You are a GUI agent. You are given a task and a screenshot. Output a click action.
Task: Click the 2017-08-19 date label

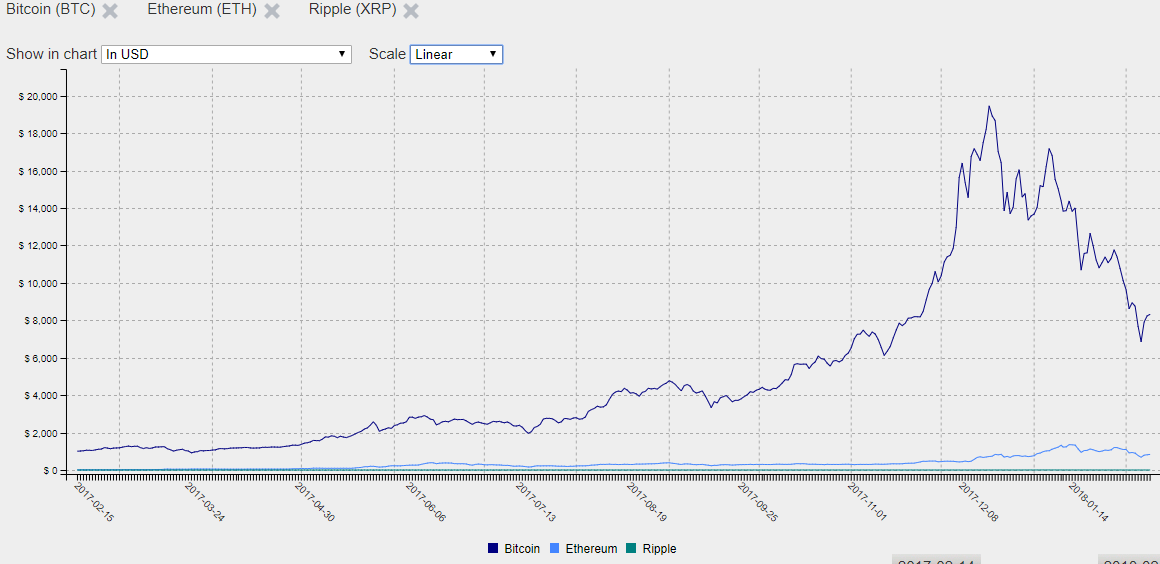[x=645, y=502]
